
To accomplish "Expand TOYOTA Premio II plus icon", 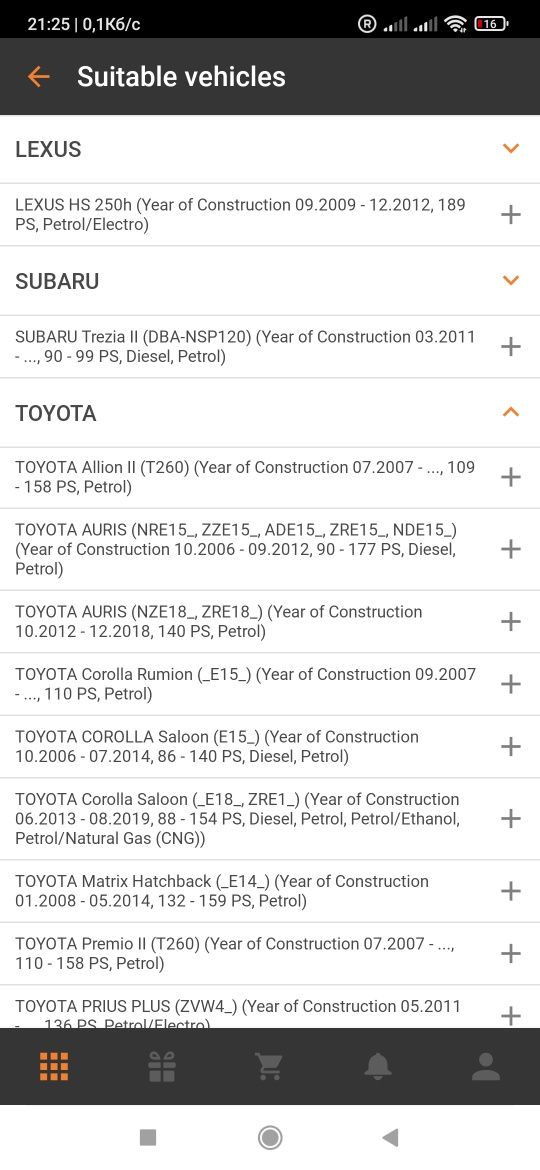I will (511, 953).
